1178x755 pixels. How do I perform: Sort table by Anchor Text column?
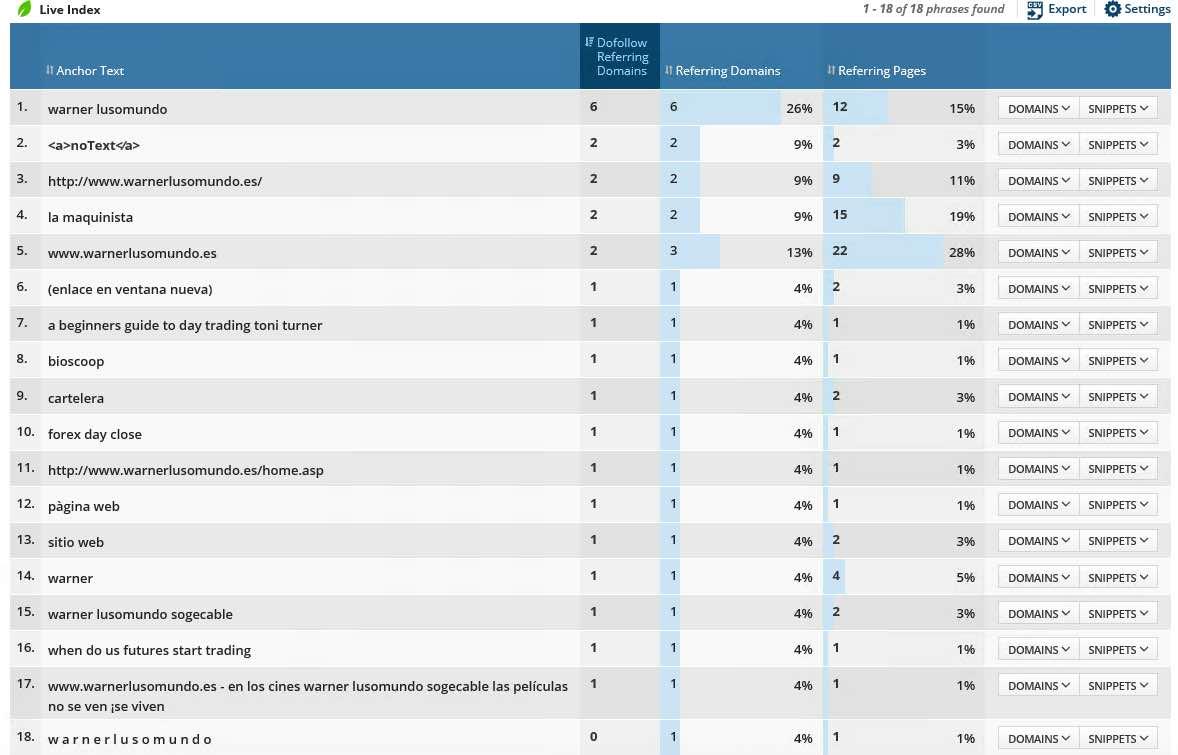tap(90, 71)
